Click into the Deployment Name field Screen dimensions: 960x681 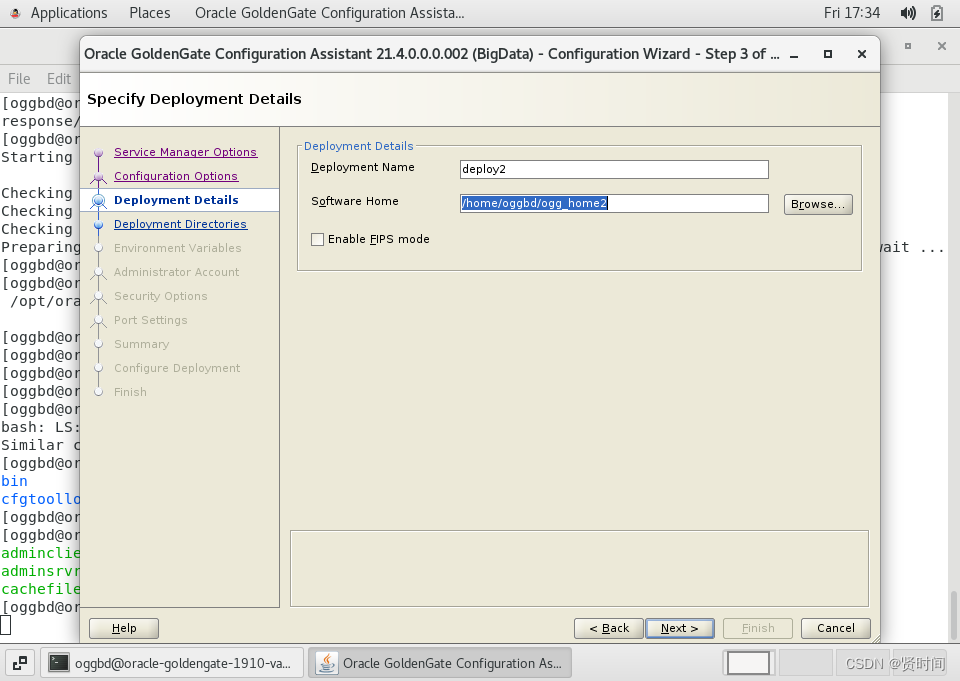(x=614, y=170)
